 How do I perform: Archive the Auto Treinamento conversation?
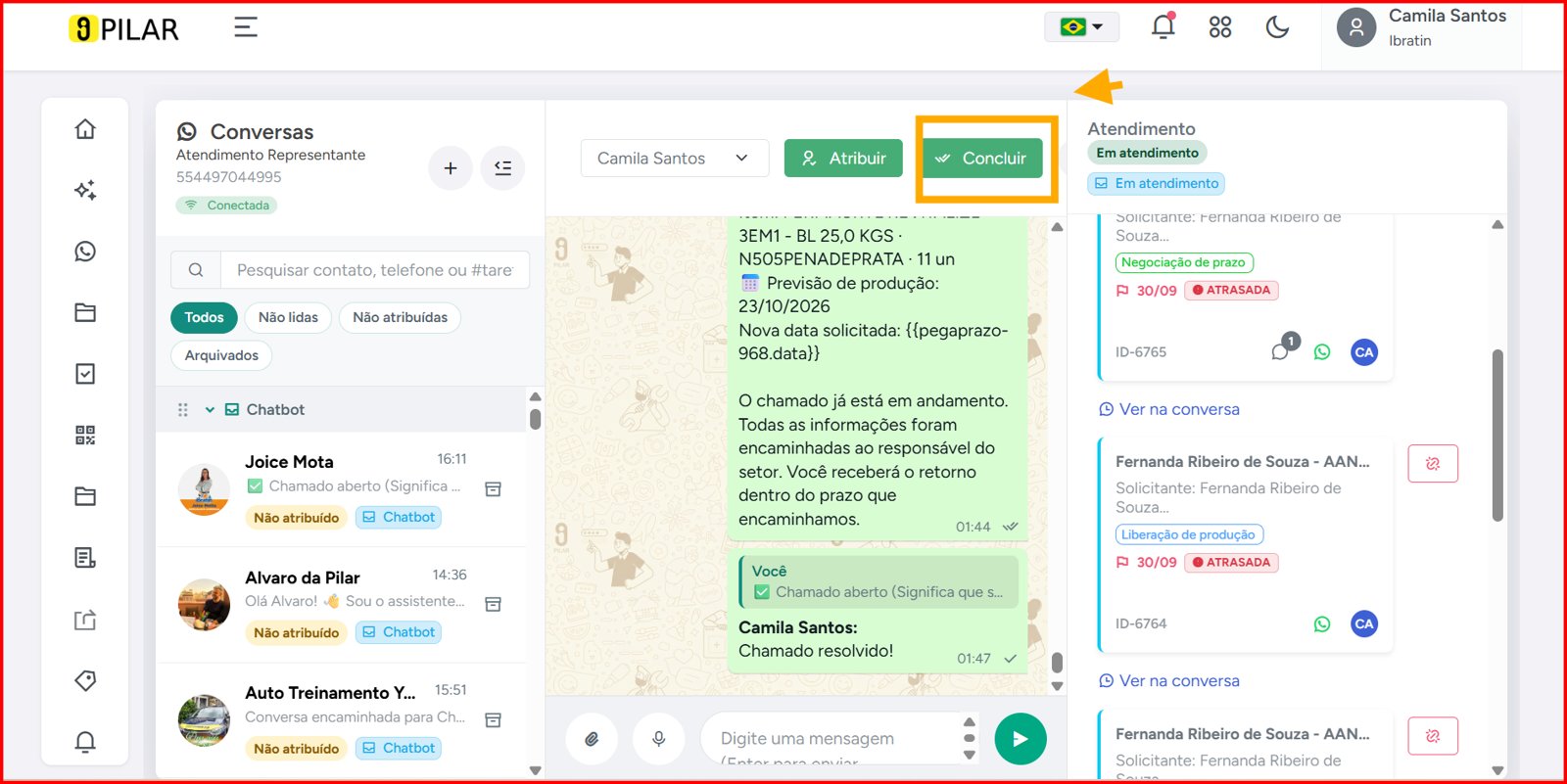coord(494,719)
